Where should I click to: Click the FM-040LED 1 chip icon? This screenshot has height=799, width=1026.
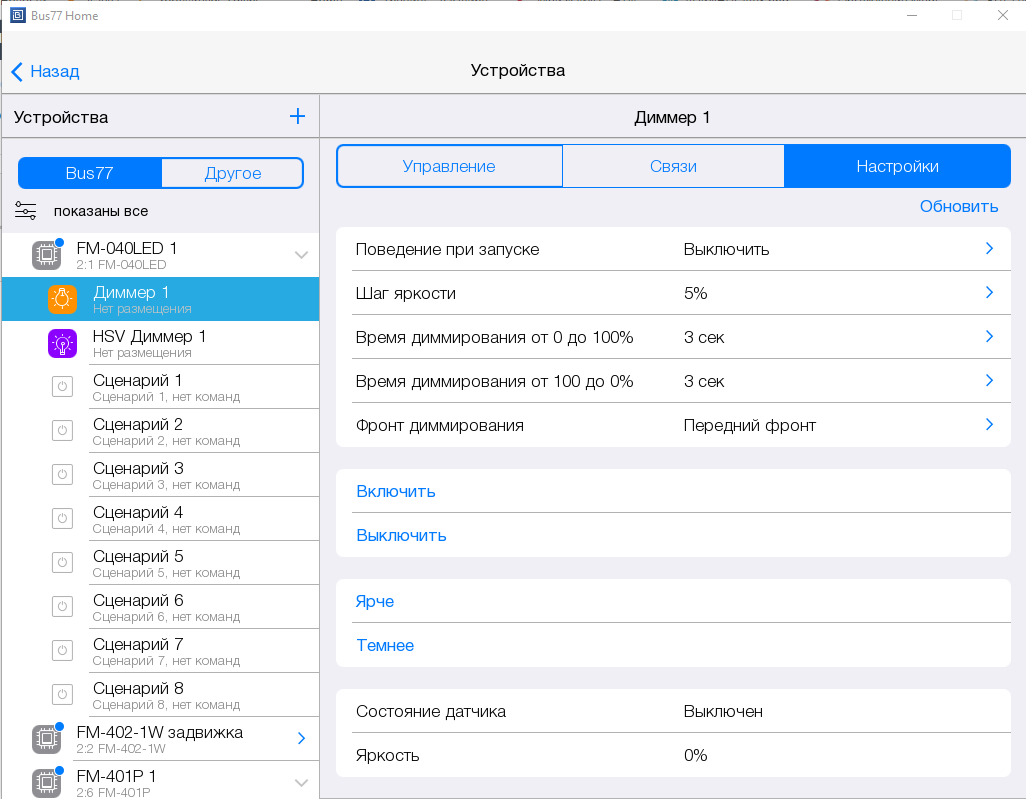46,255
